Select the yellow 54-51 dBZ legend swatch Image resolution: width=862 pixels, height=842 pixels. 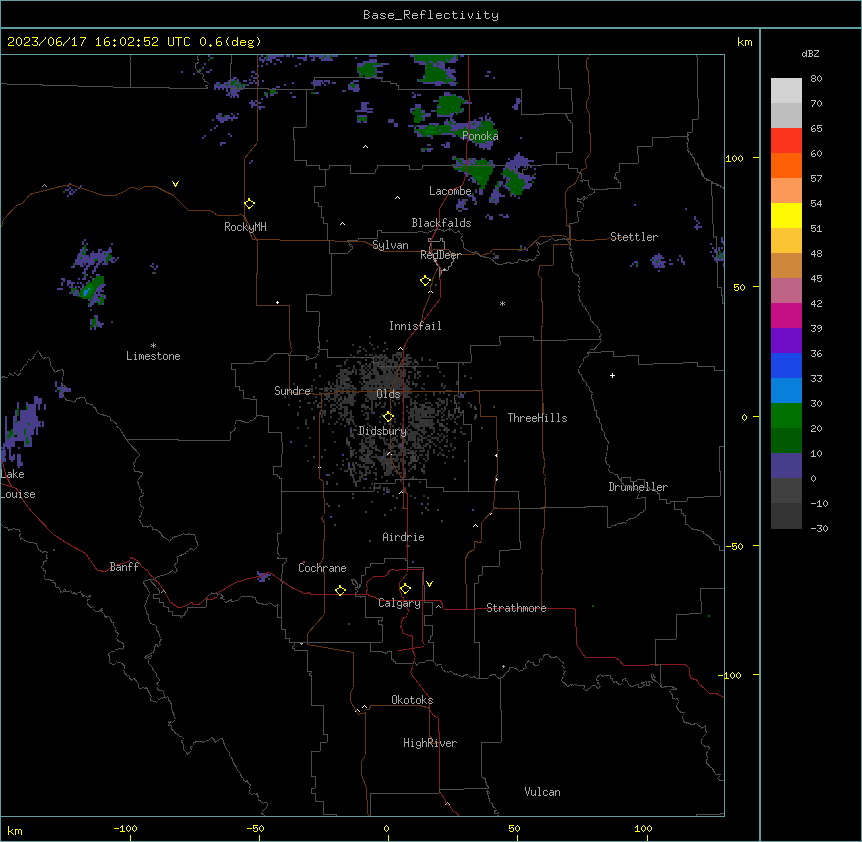tap(786, 215)
